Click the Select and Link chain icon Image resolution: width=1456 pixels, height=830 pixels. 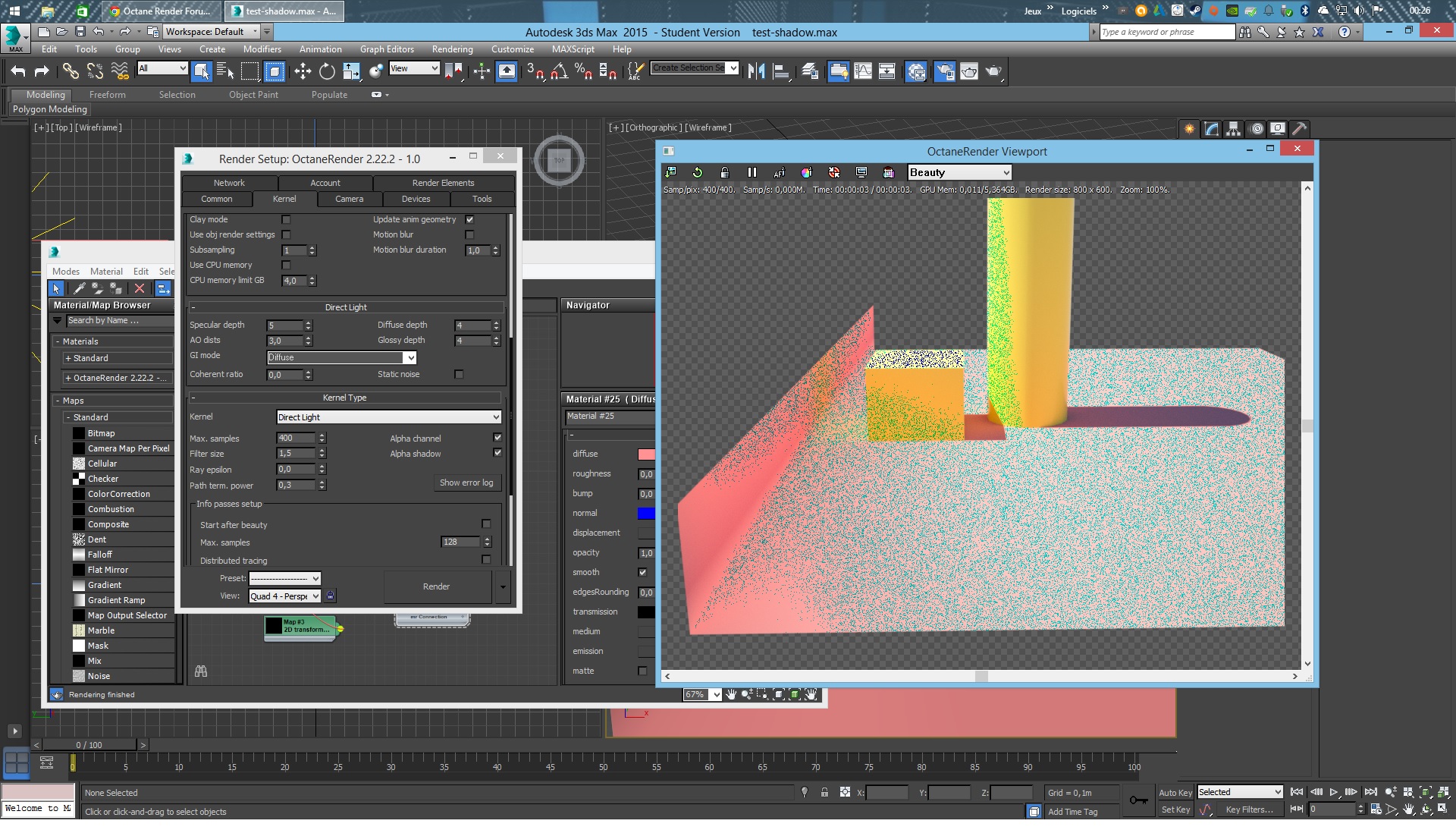point(70,71)
